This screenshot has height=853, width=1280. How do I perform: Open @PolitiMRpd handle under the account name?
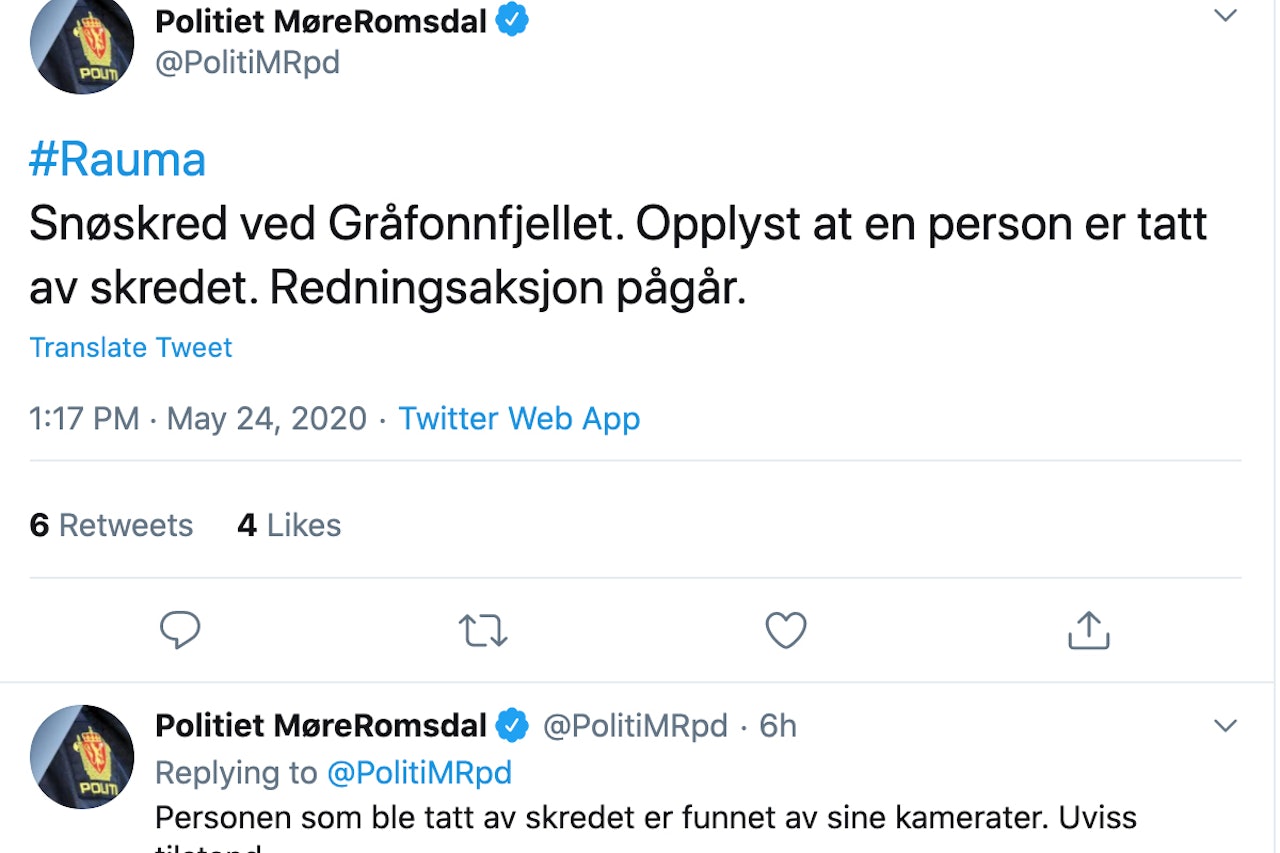pos(249,62)
